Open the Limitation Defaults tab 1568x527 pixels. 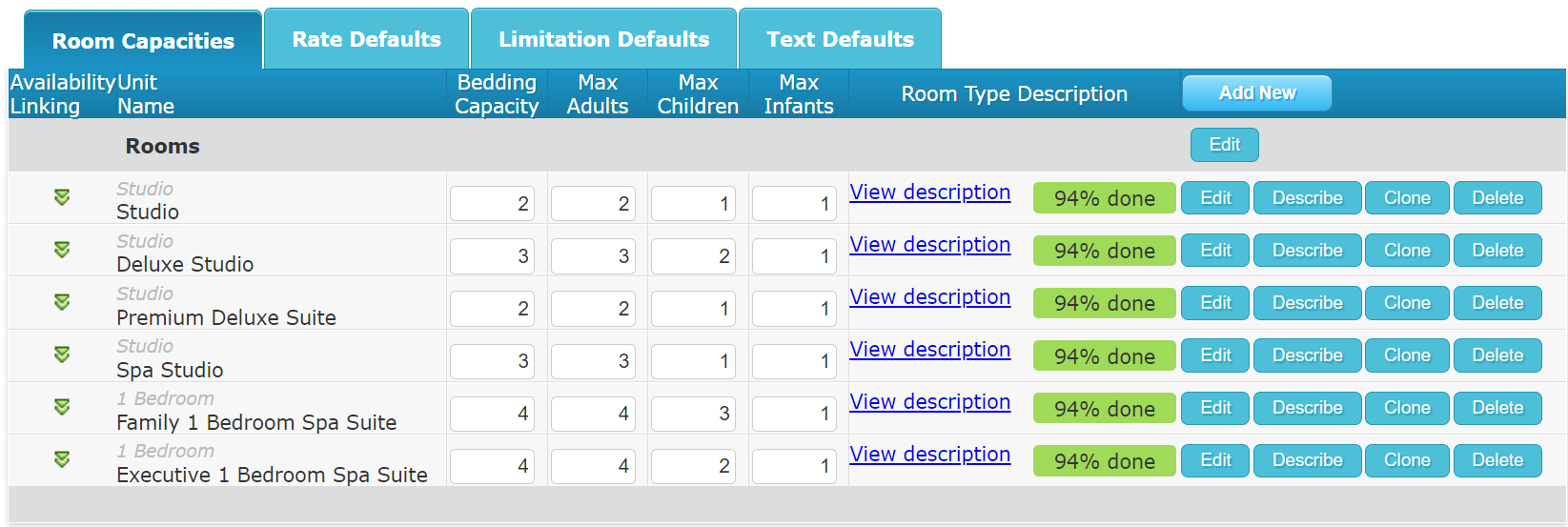[603, 39]
